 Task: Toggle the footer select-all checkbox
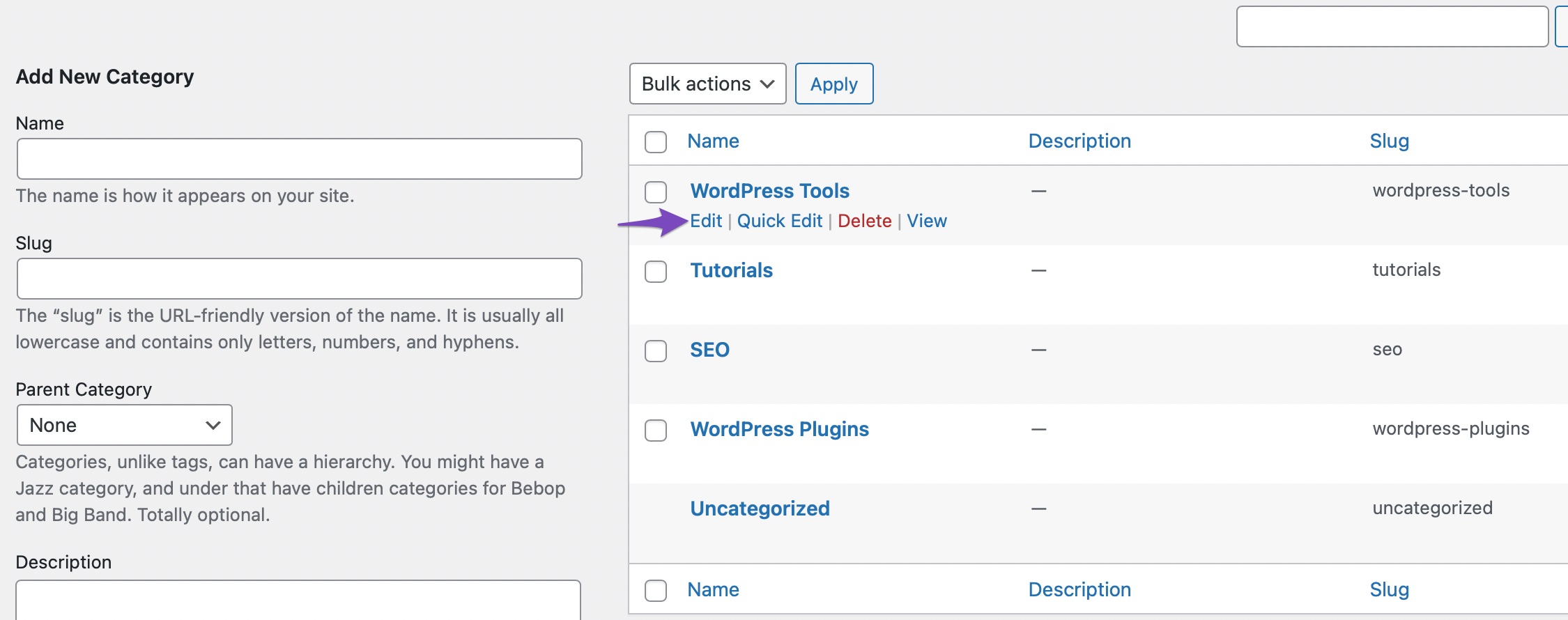click(656, 590)
